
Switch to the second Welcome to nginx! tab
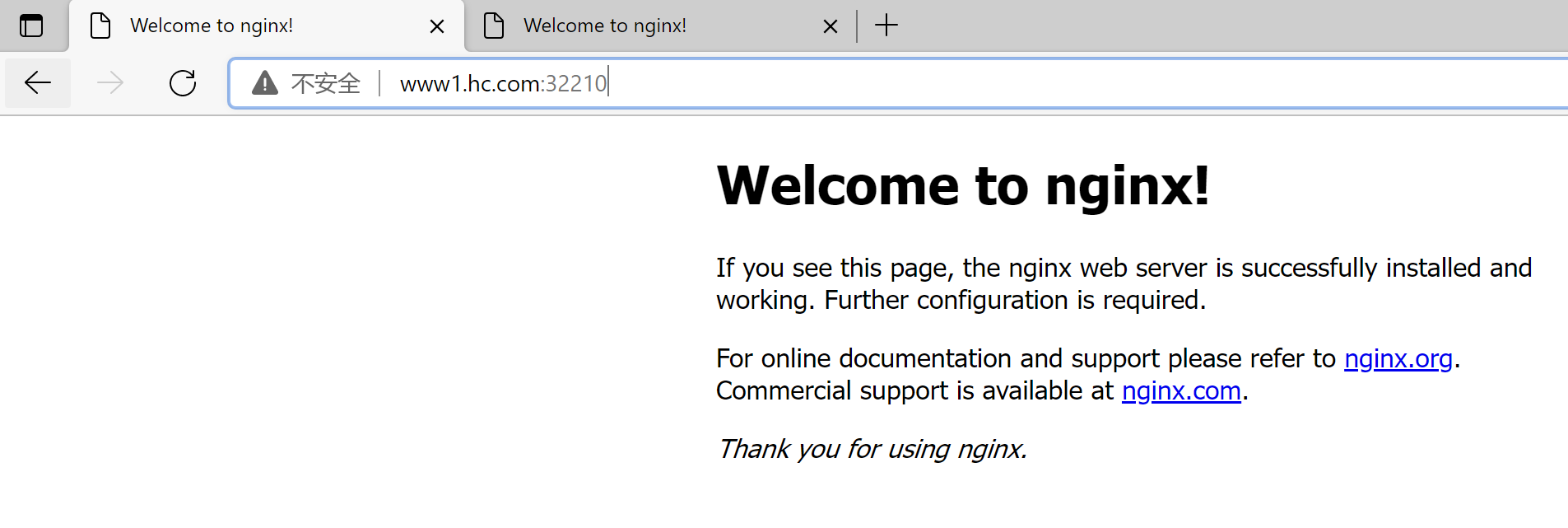point(605,26)
